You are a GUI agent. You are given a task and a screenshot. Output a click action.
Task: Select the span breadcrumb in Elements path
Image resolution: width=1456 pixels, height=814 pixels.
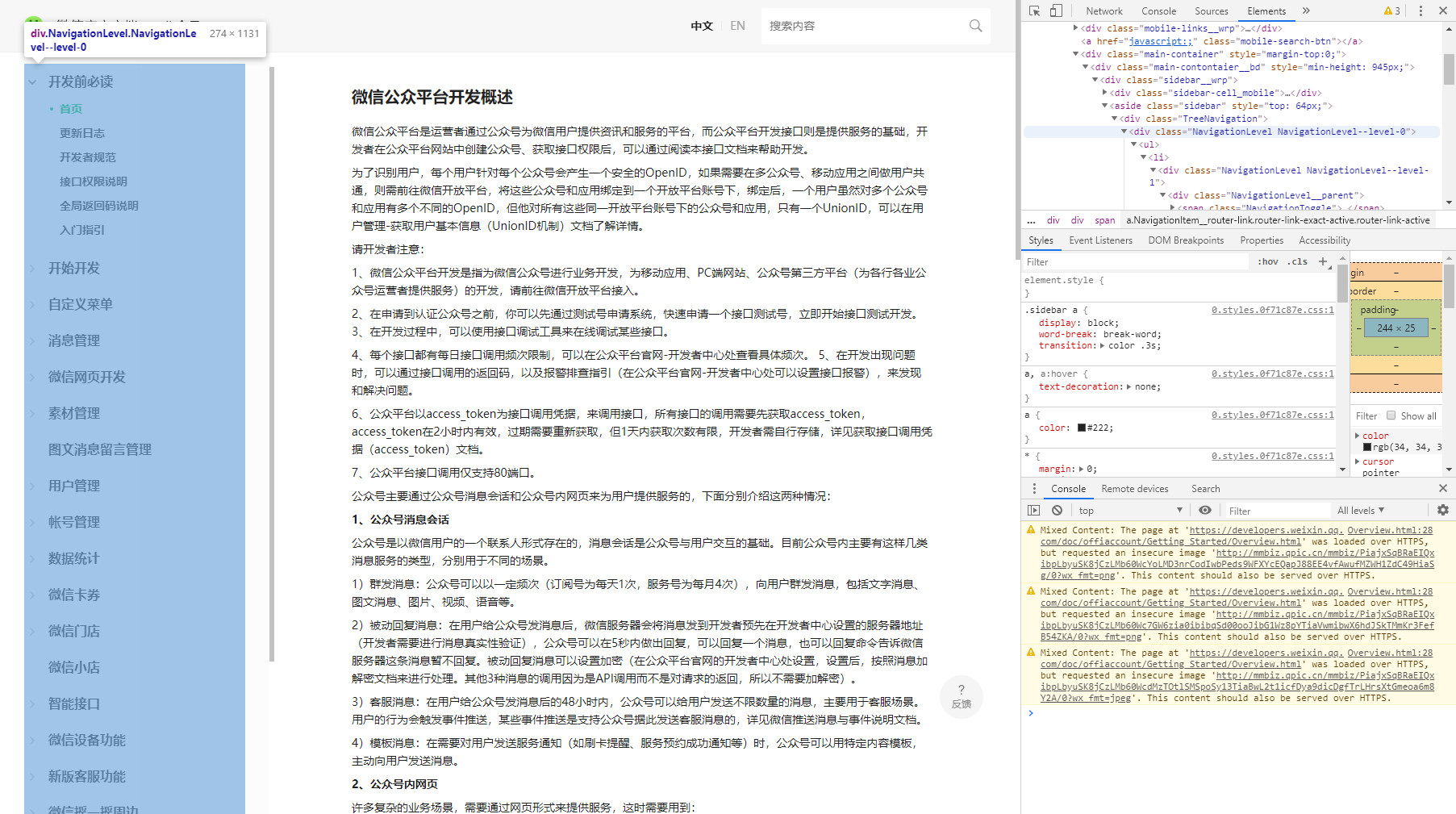point(1104,220)
